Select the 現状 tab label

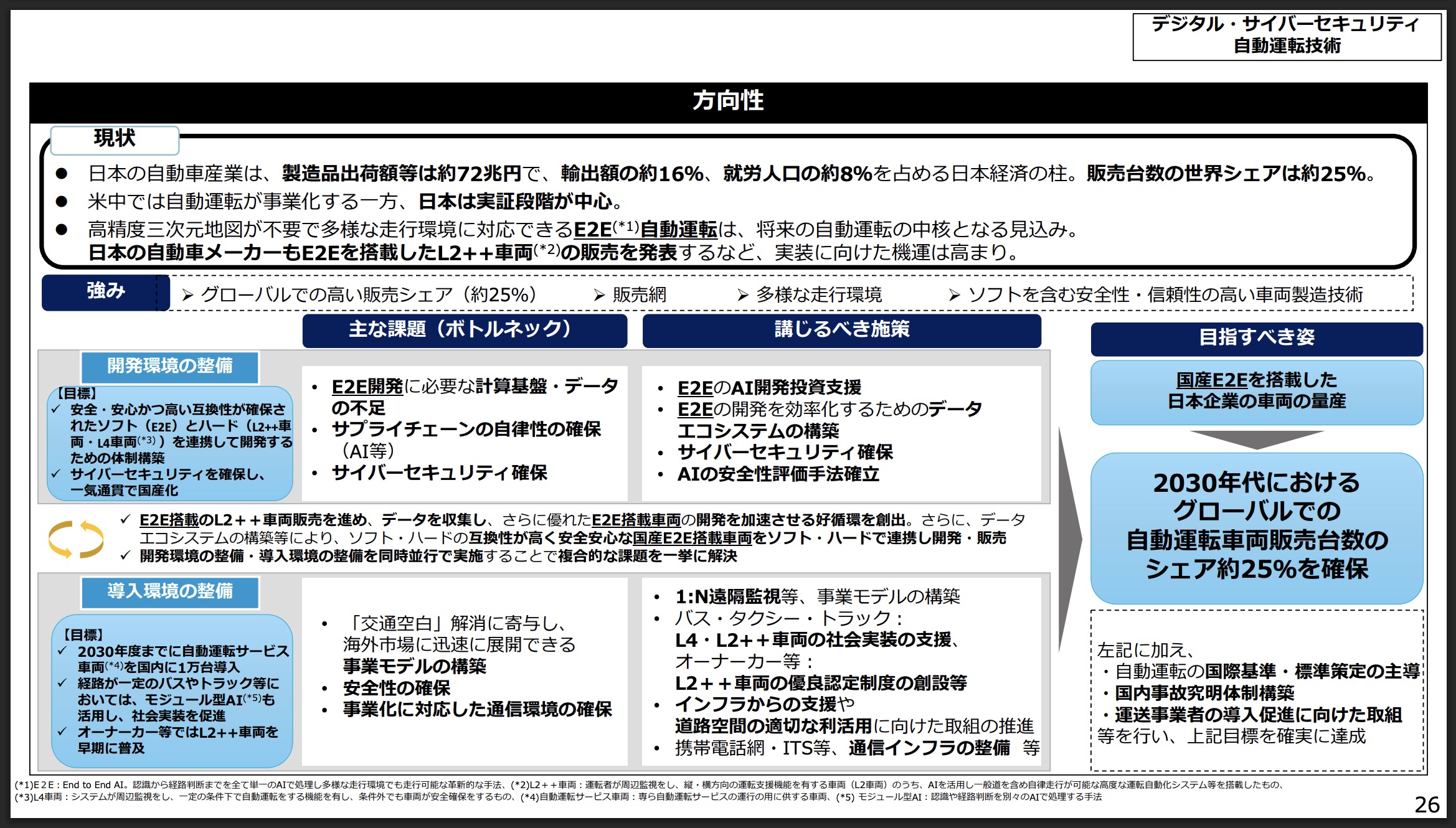click(x=115, y=139)
